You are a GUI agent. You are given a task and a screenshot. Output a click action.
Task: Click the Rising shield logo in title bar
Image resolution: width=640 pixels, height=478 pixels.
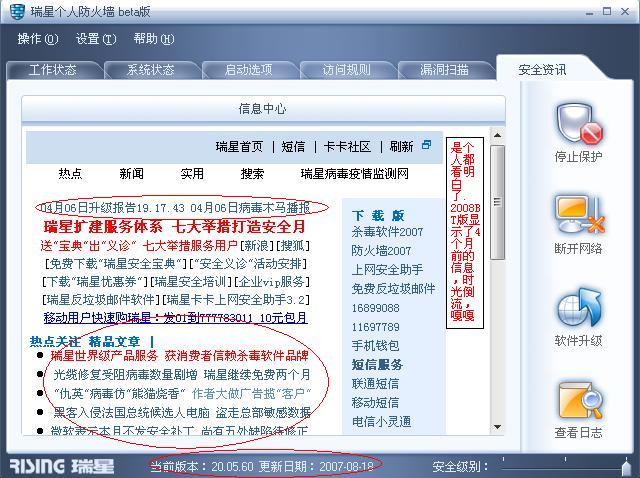tap(17, 11)
